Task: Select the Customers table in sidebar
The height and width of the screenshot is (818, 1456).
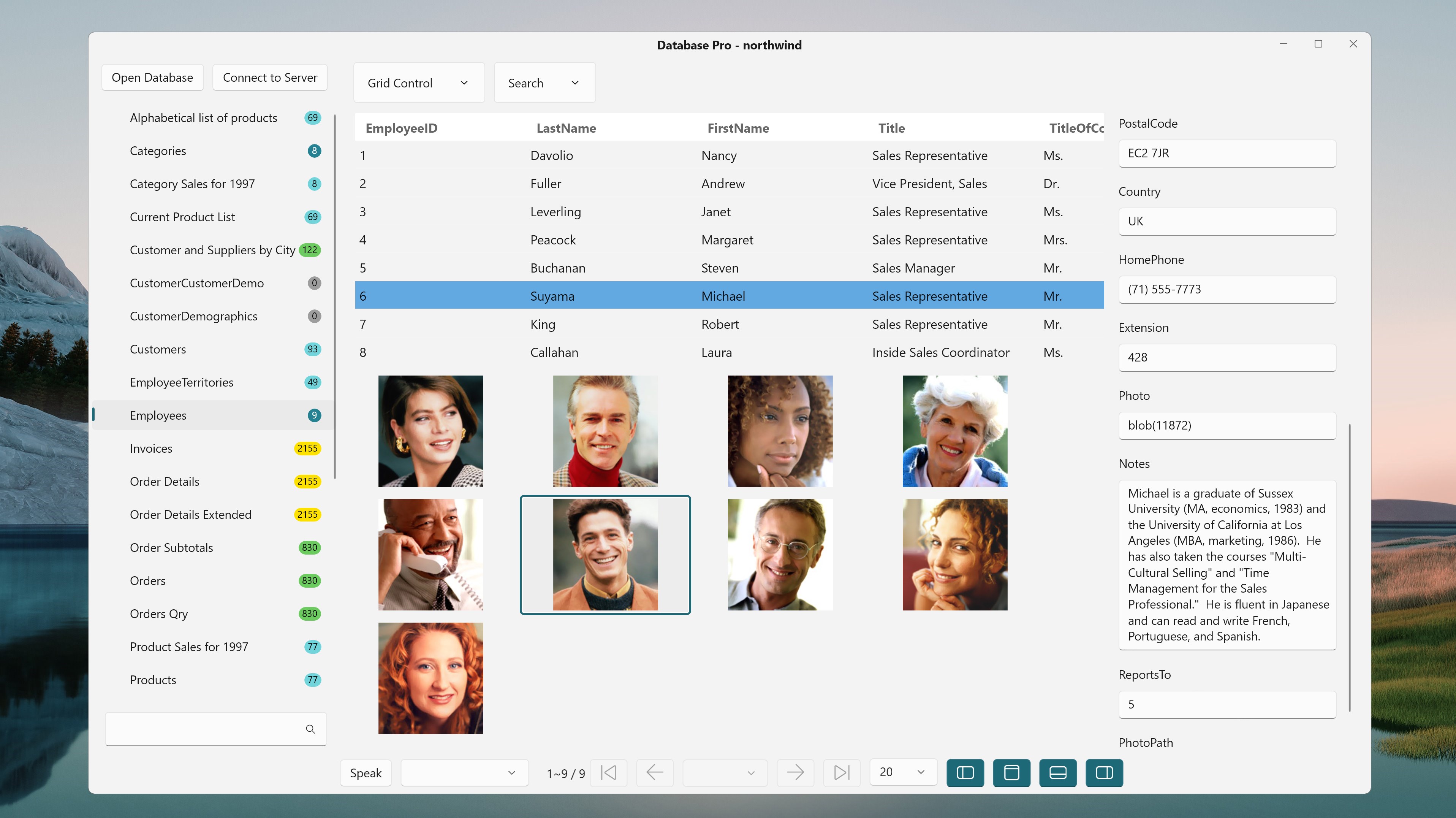Action: coord(158,349)
